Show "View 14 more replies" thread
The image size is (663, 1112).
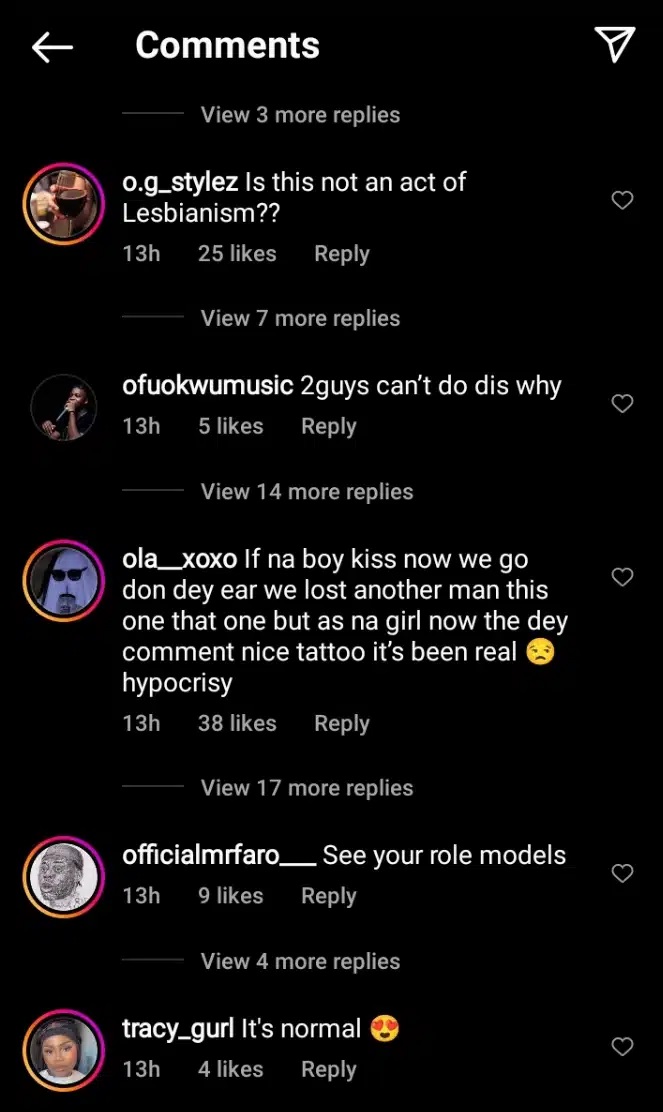point(307,492)
